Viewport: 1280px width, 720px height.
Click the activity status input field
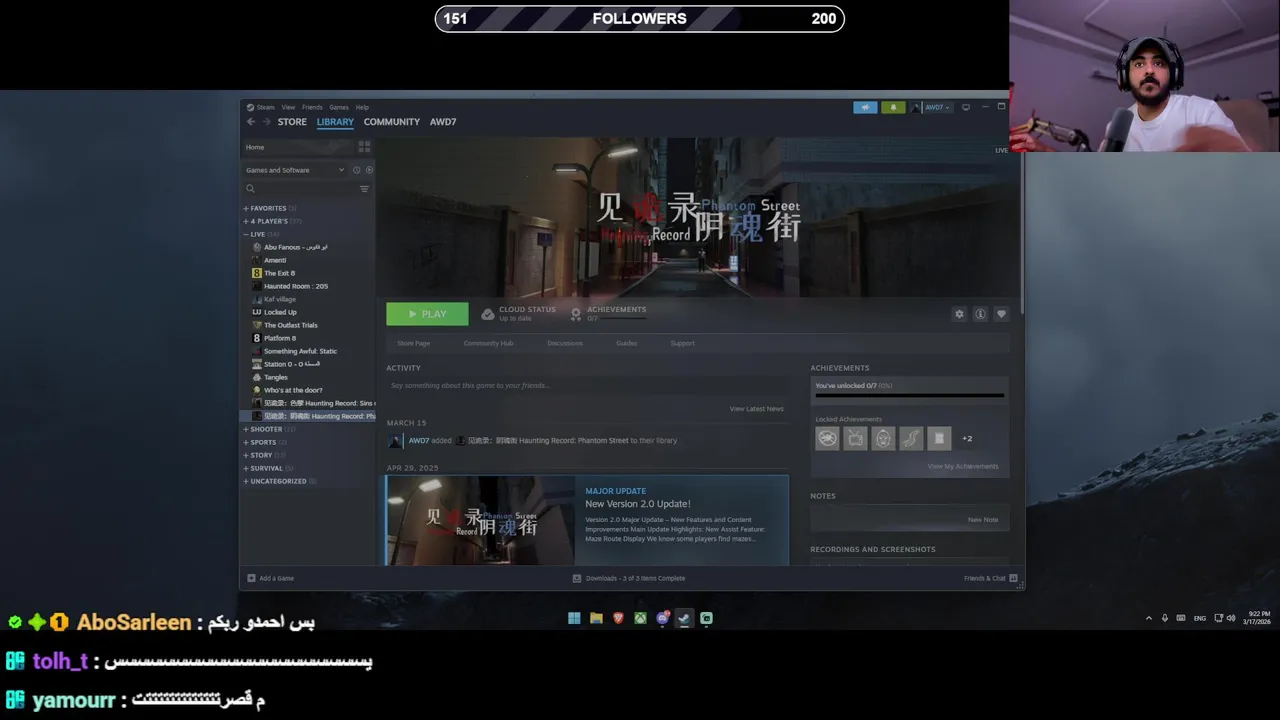(x=588, y=386)
